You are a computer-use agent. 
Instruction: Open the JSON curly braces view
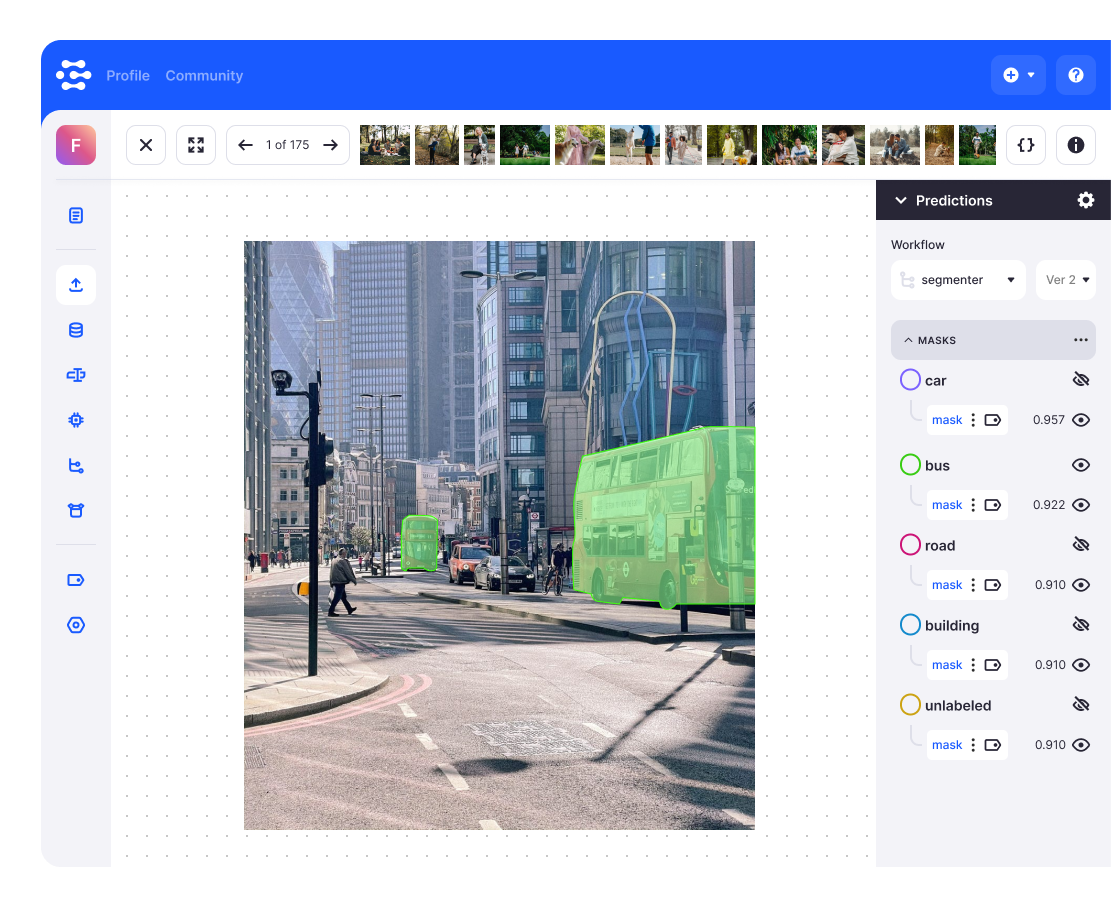coord(1025,145)
